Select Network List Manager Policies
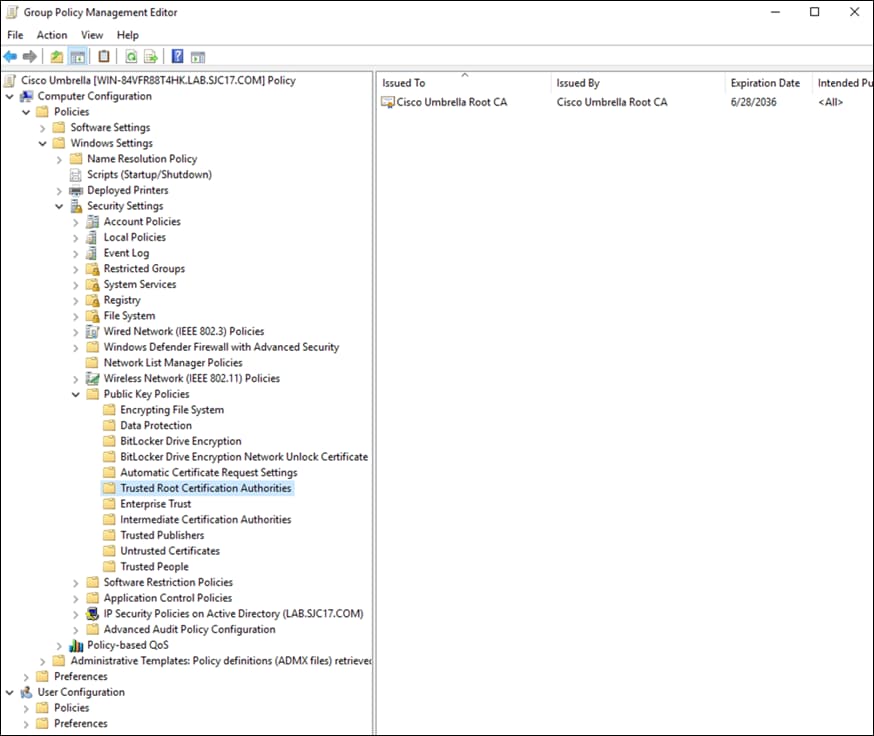Screen dimensions: 874x736 (x=173, y=363)
